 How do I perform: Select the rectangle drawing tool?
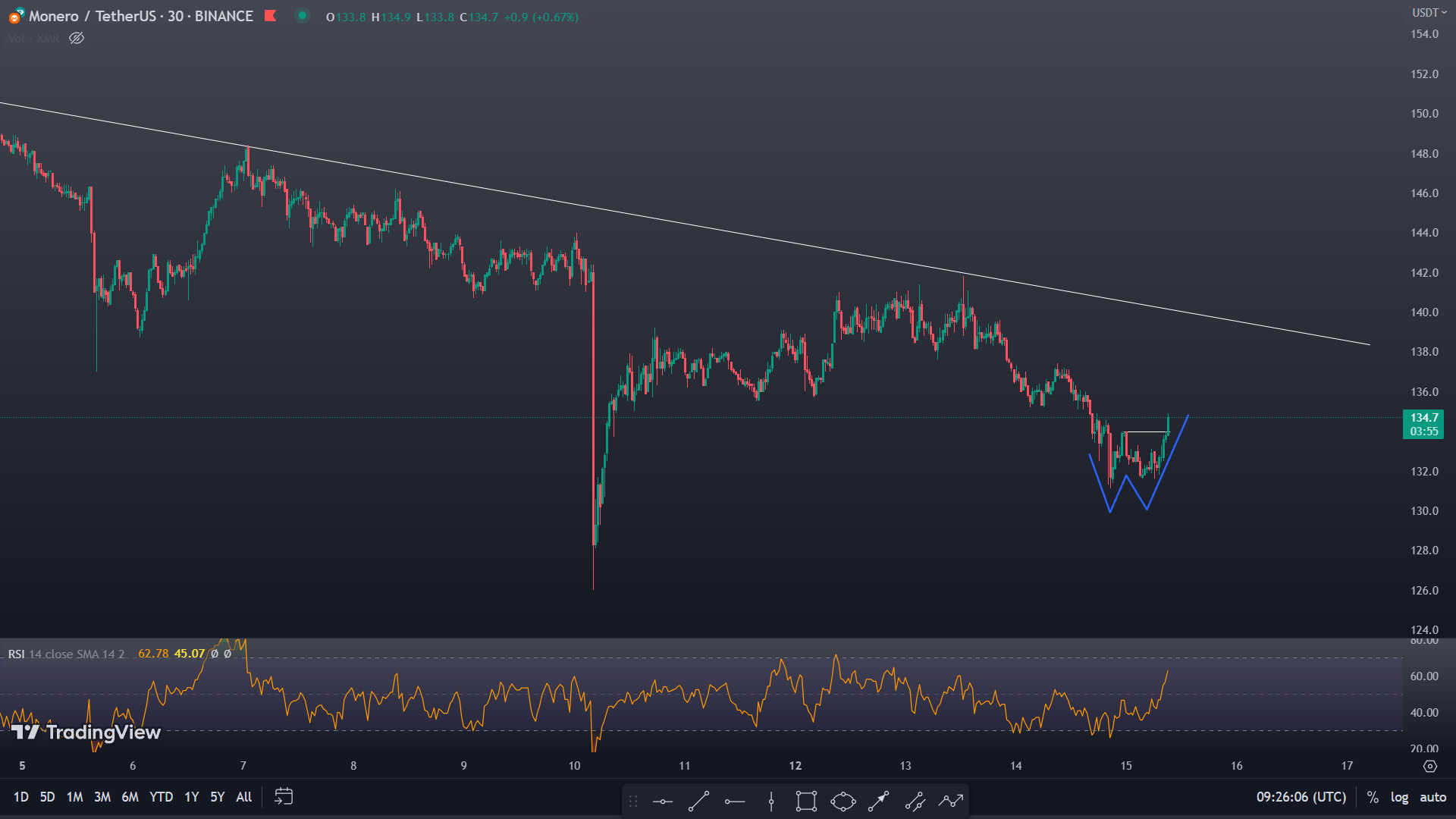(x=806, y=801)
